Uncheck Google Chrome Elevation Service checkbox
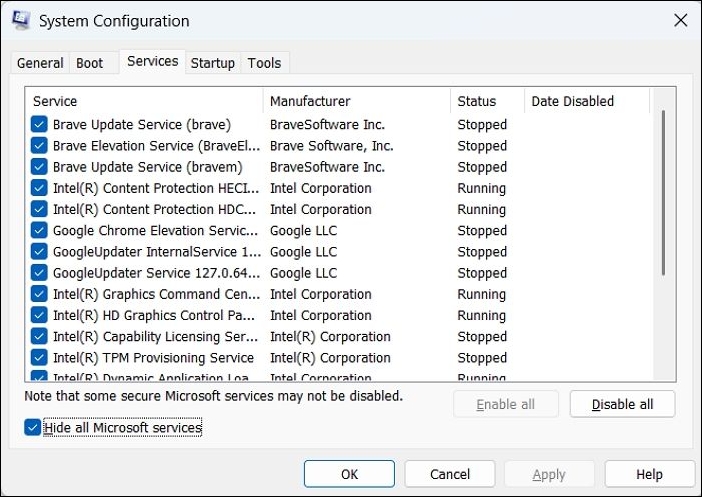 coord(39,231)
